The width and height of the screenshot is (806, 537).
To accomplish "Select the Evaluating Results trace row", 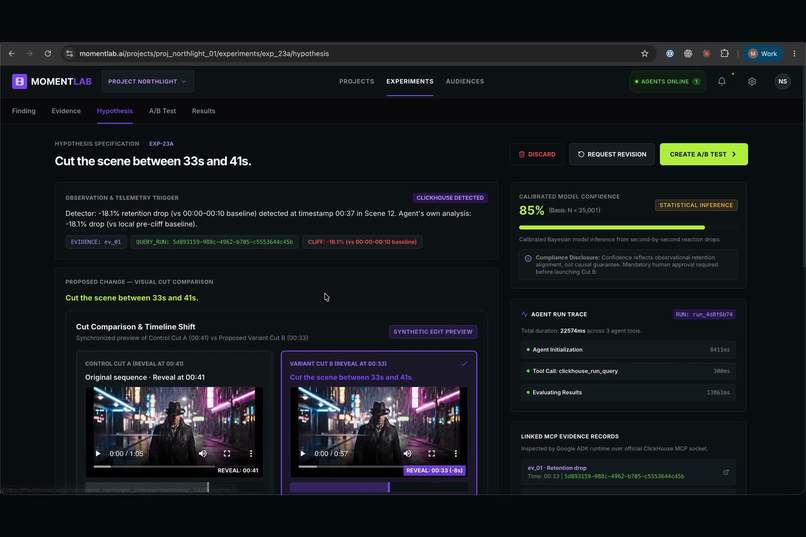I will (628, 393).
